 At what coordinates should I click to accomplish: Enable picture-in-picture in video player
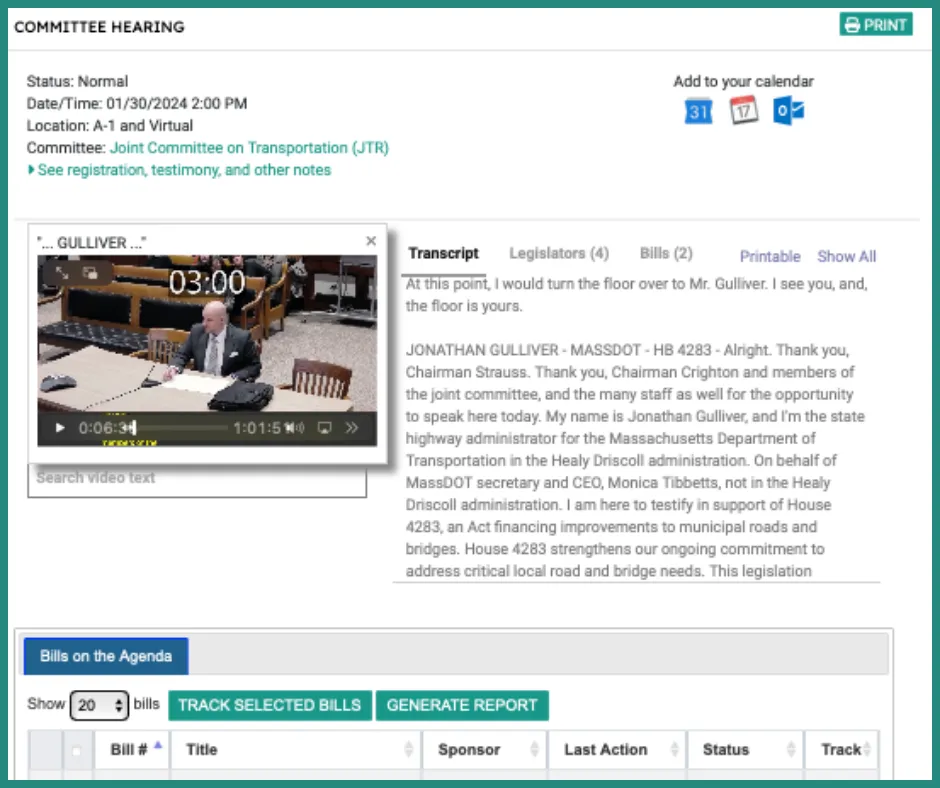click(x=90, y=273)
